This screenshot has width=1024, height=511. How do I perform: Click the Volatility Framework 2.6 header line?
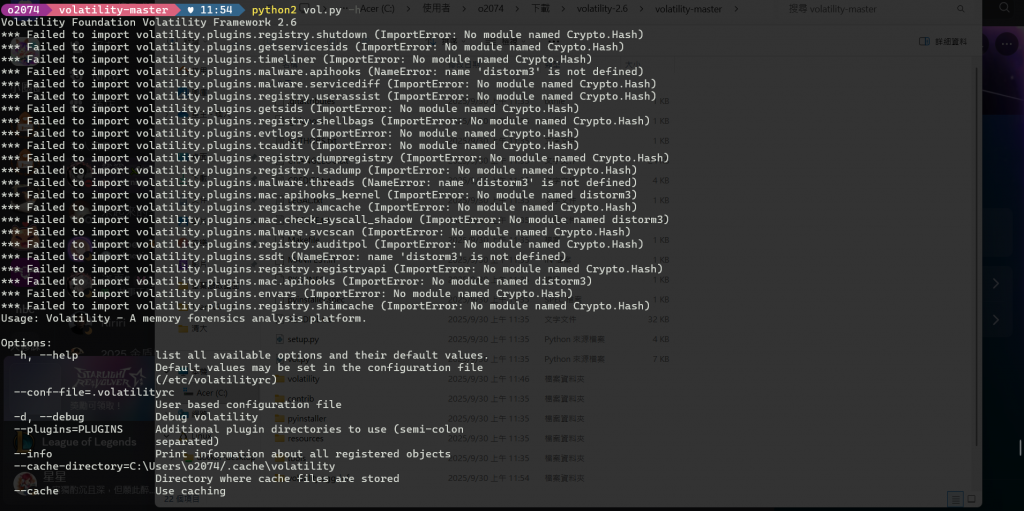click(x=149, y=22)
